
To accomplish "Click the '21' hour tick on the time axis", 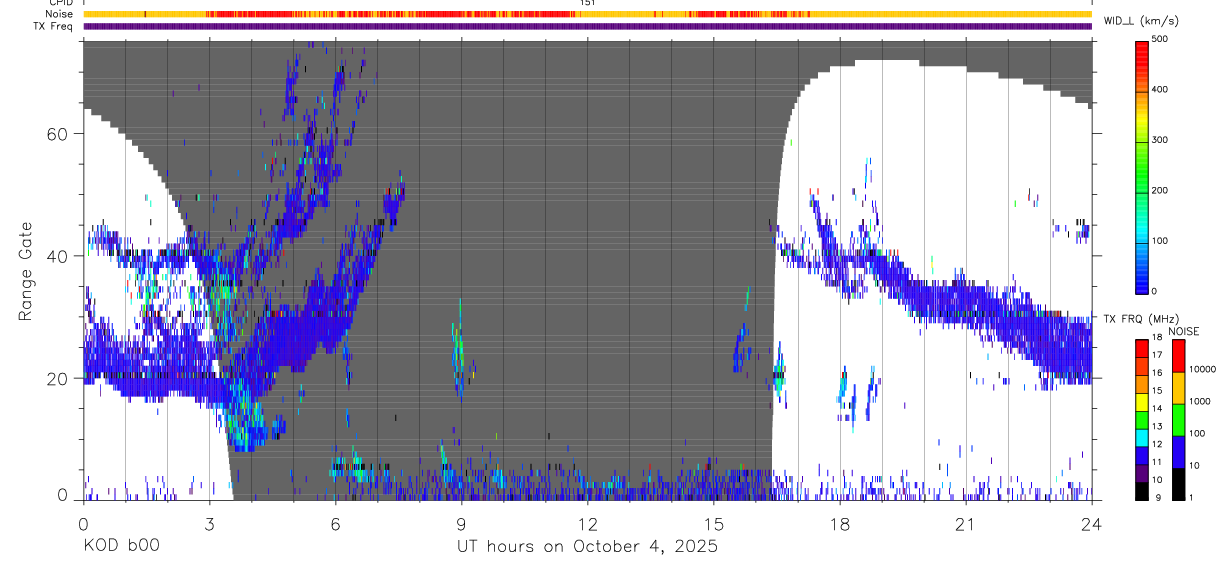I will (x=965, y=524).
